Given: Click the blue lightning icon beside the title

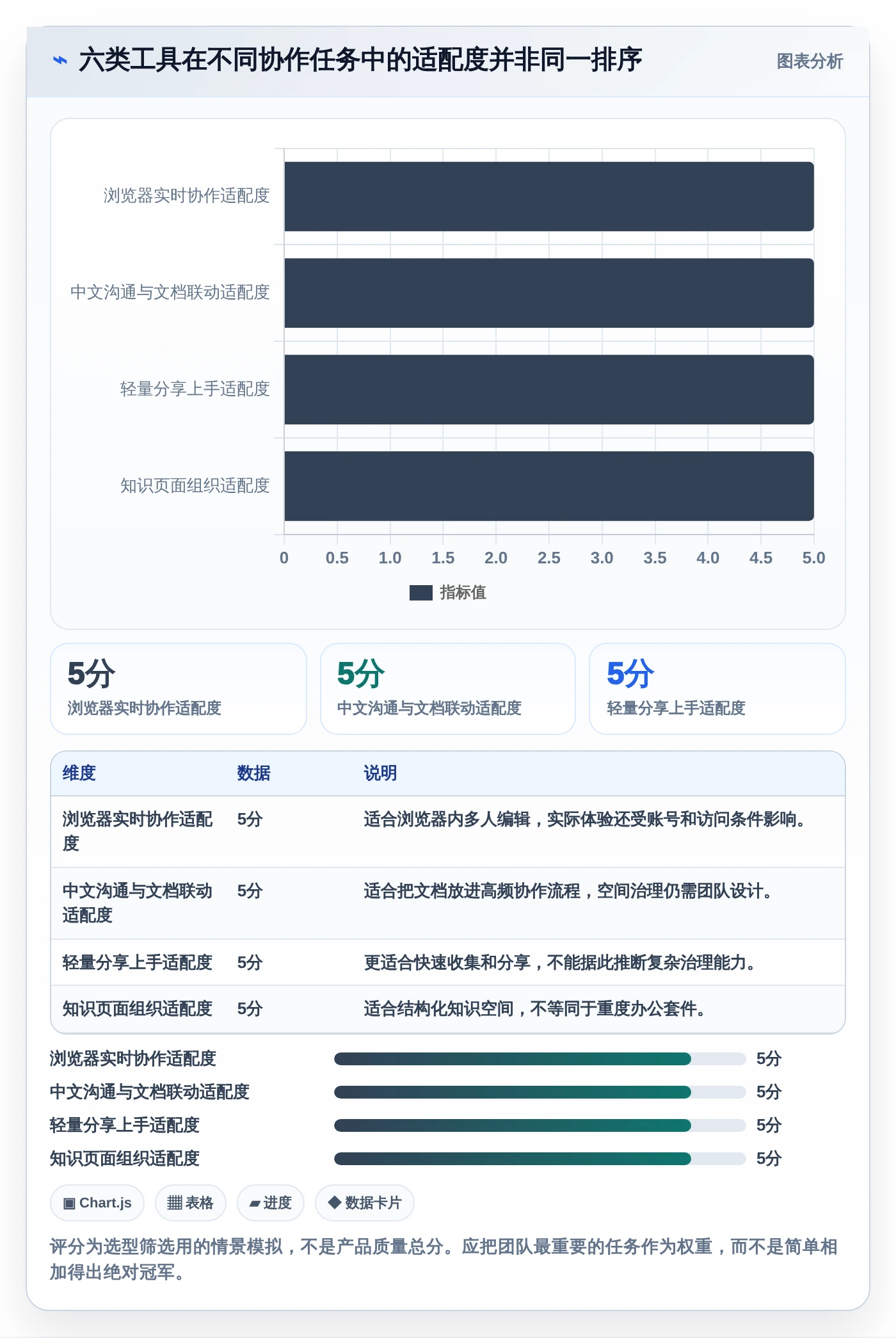Looking at the screenshot, I should point(60,61).
